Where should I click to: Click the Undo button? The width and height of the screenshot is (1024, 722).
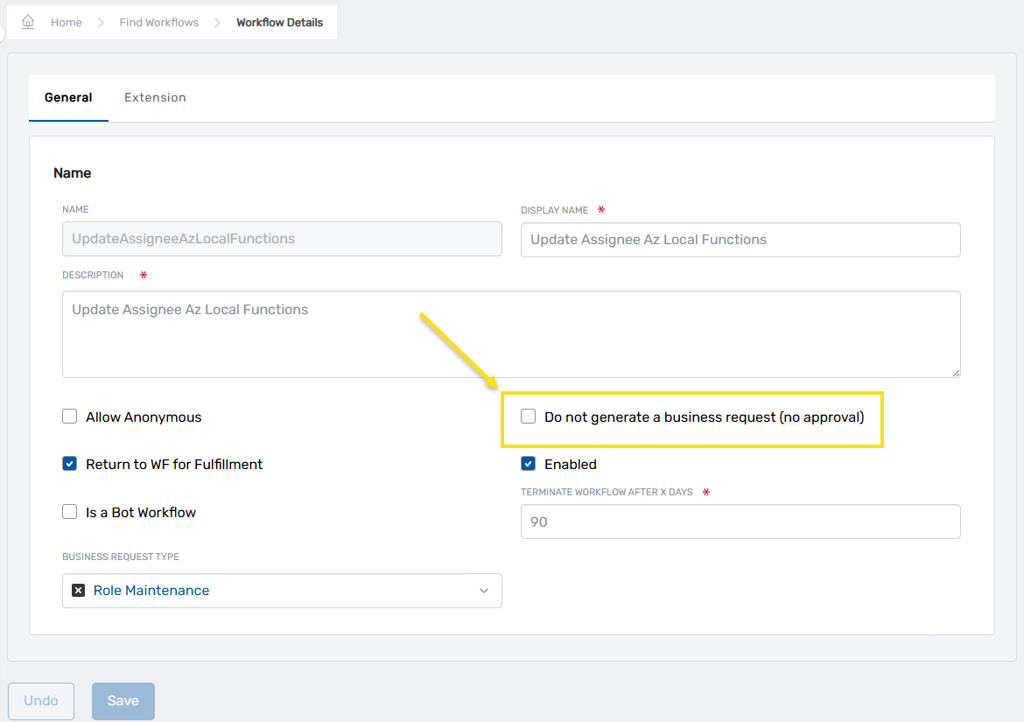click(41, 700)
